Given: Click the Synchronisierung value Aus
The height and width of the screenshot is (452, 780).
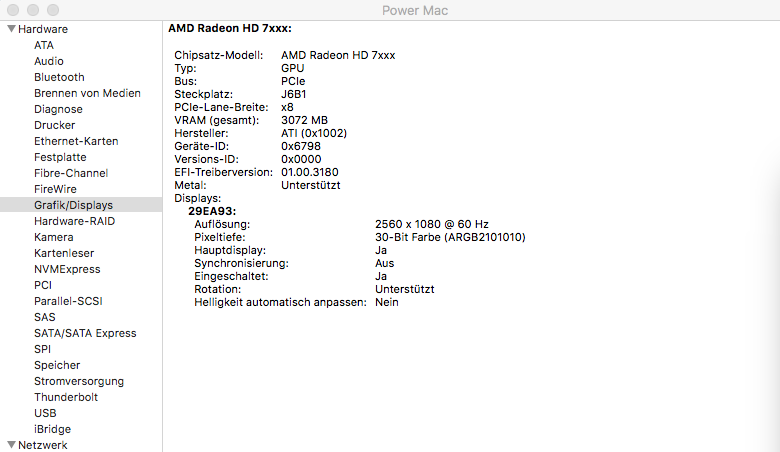Looking at the screenshot, I should tap(385, 263).
